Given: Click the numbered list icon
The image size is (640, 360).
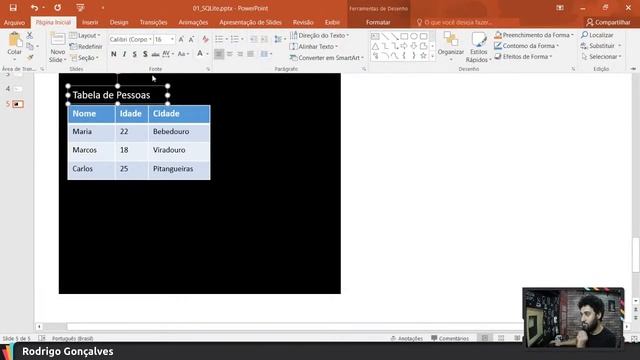Looking at the screenshot, I should pos(235,39).
